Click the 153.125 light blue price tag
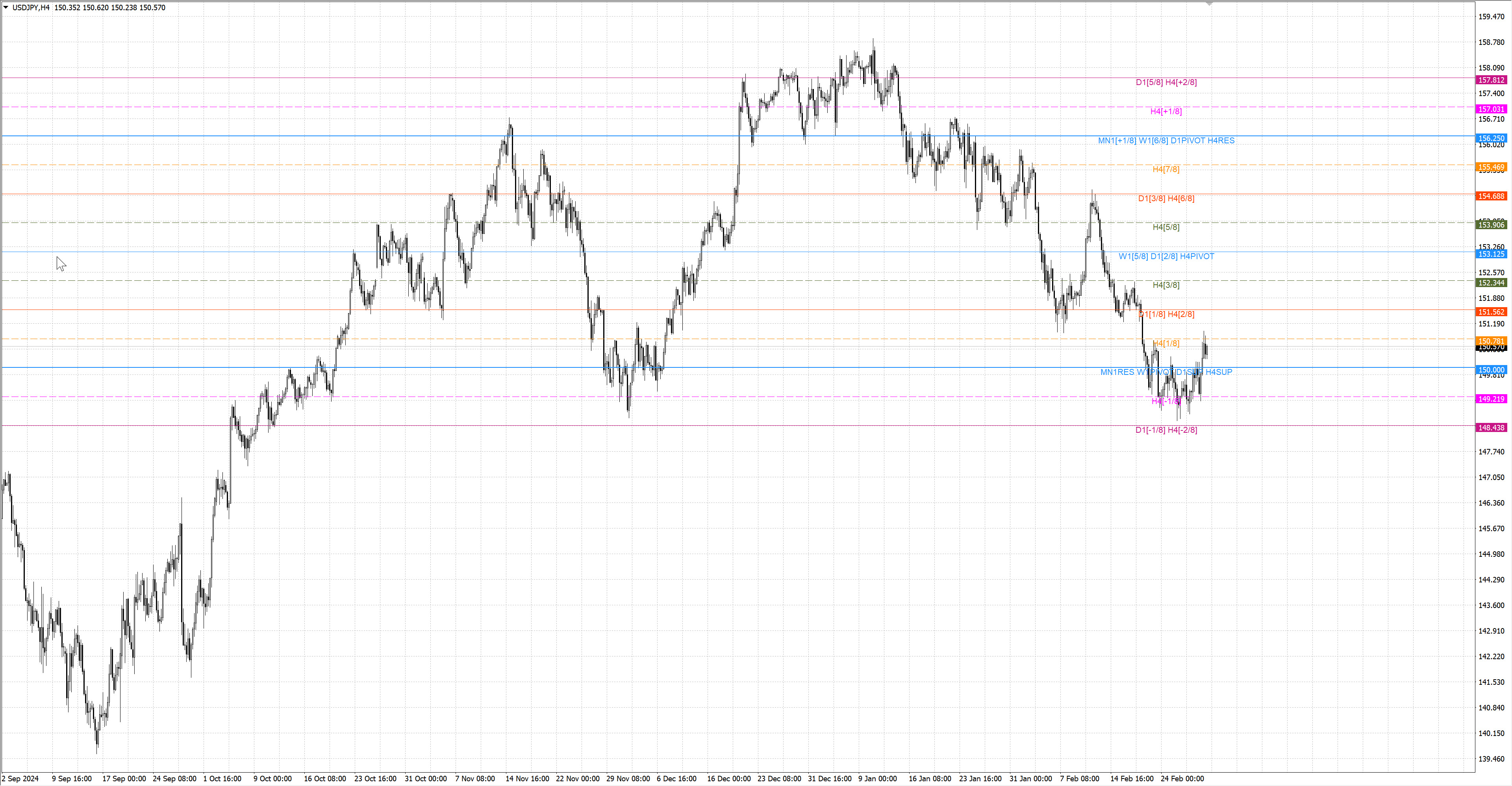Screen dimensions: 1512x786 point(1491,254)
